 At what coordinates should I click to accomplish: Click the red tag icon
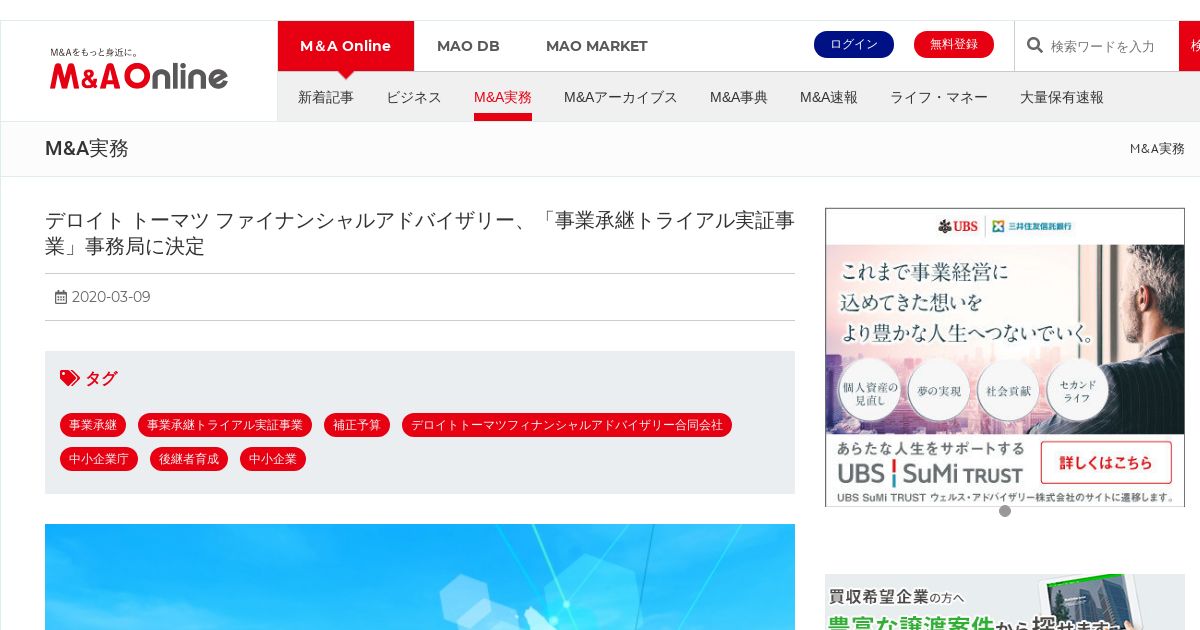pos(69,378)
